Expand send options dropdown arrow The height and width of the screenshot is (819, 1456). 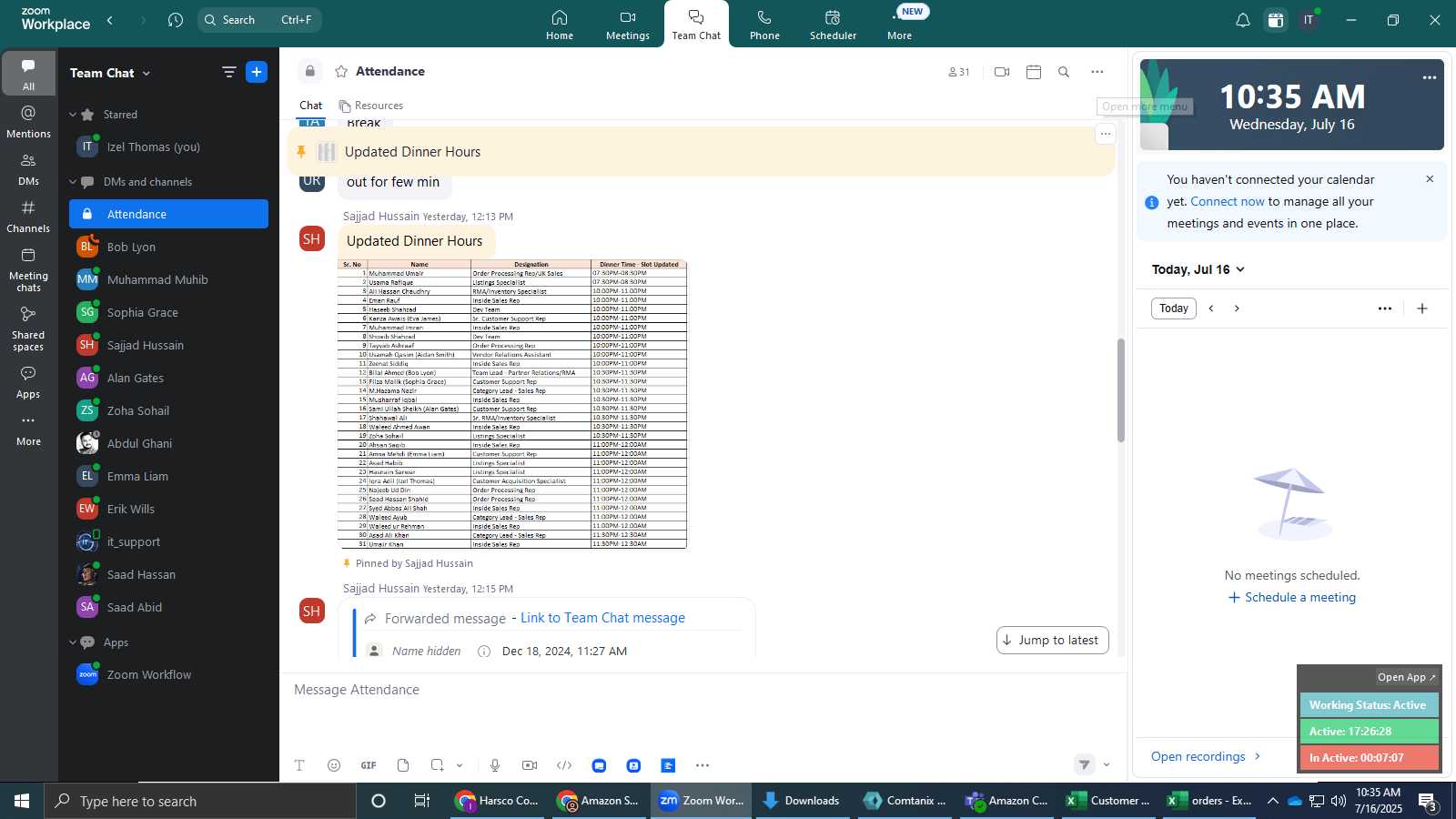pyautogui.click(x=1107, y=764)
